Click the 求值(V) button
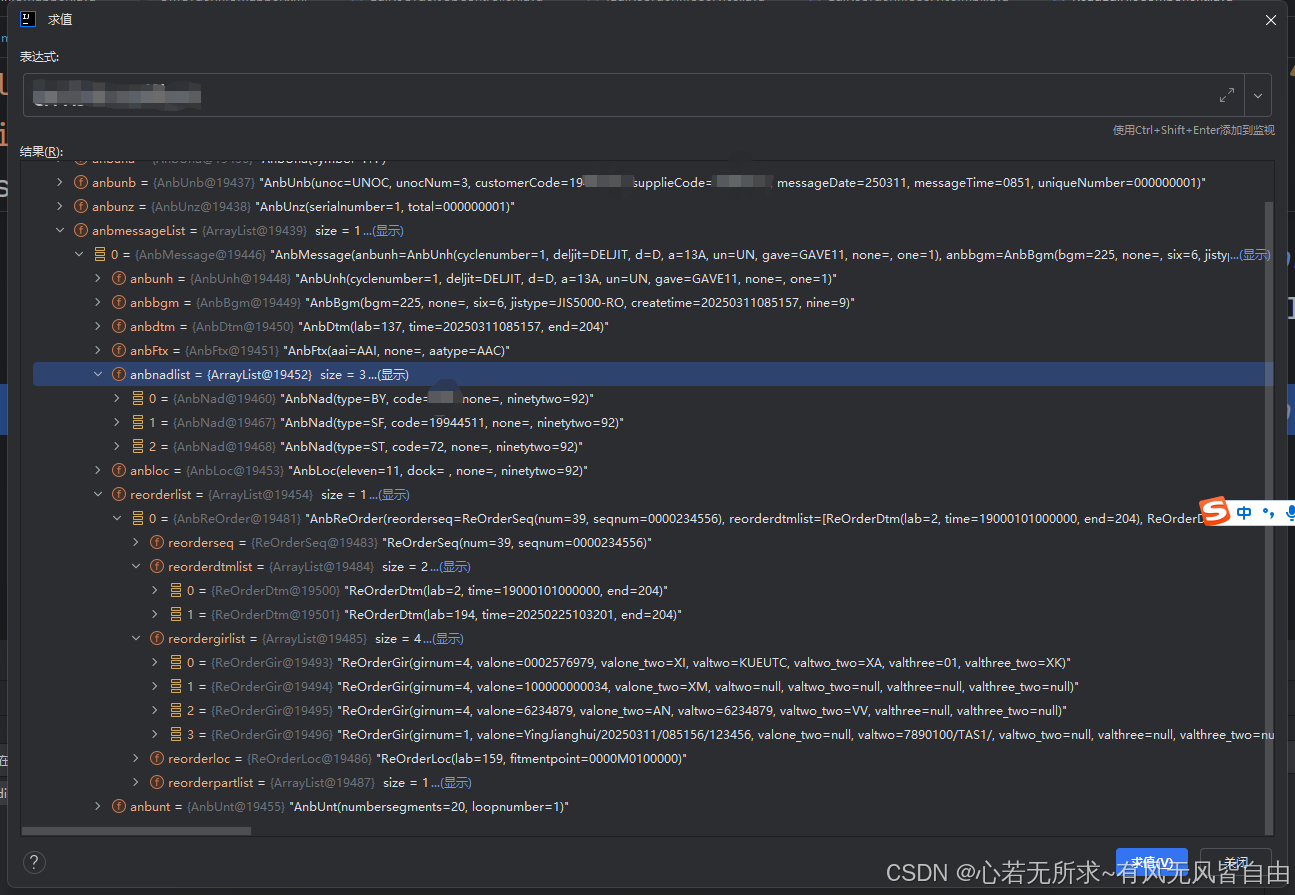This screenshot has width=1295, height=895. click(1151, 862)
